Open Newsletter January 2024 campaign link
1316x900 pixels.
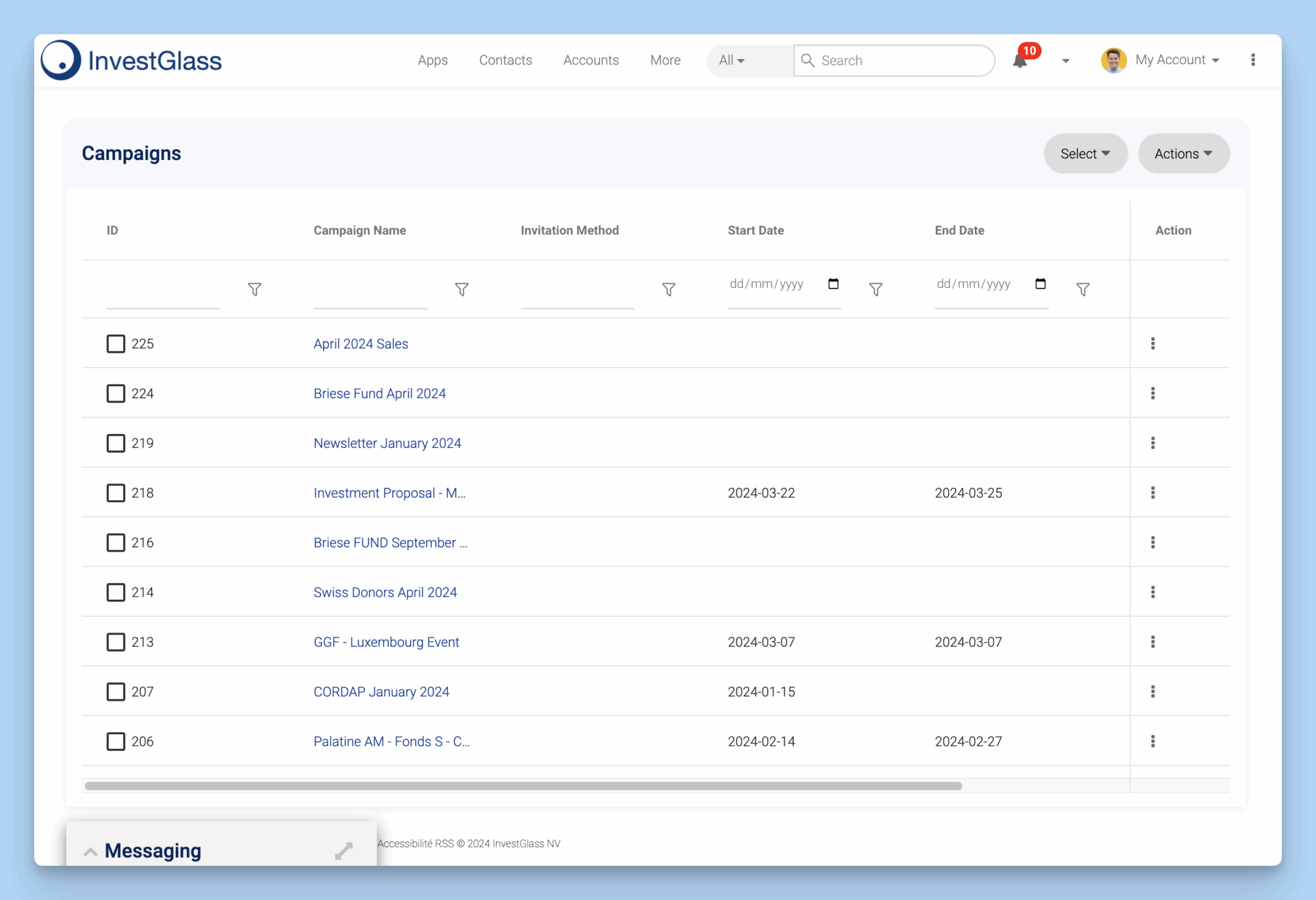click(x=387, y=444)
